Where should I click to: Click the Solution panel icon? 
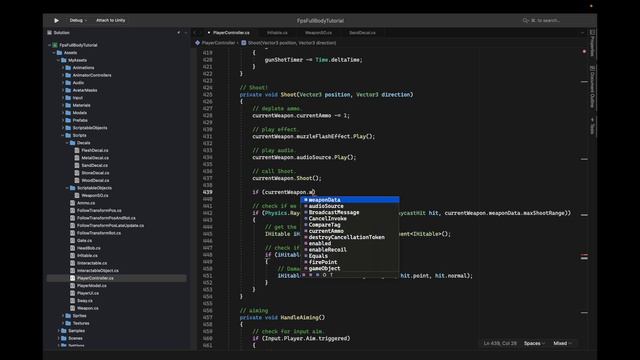pyautogui.click(x=49, y=33)
